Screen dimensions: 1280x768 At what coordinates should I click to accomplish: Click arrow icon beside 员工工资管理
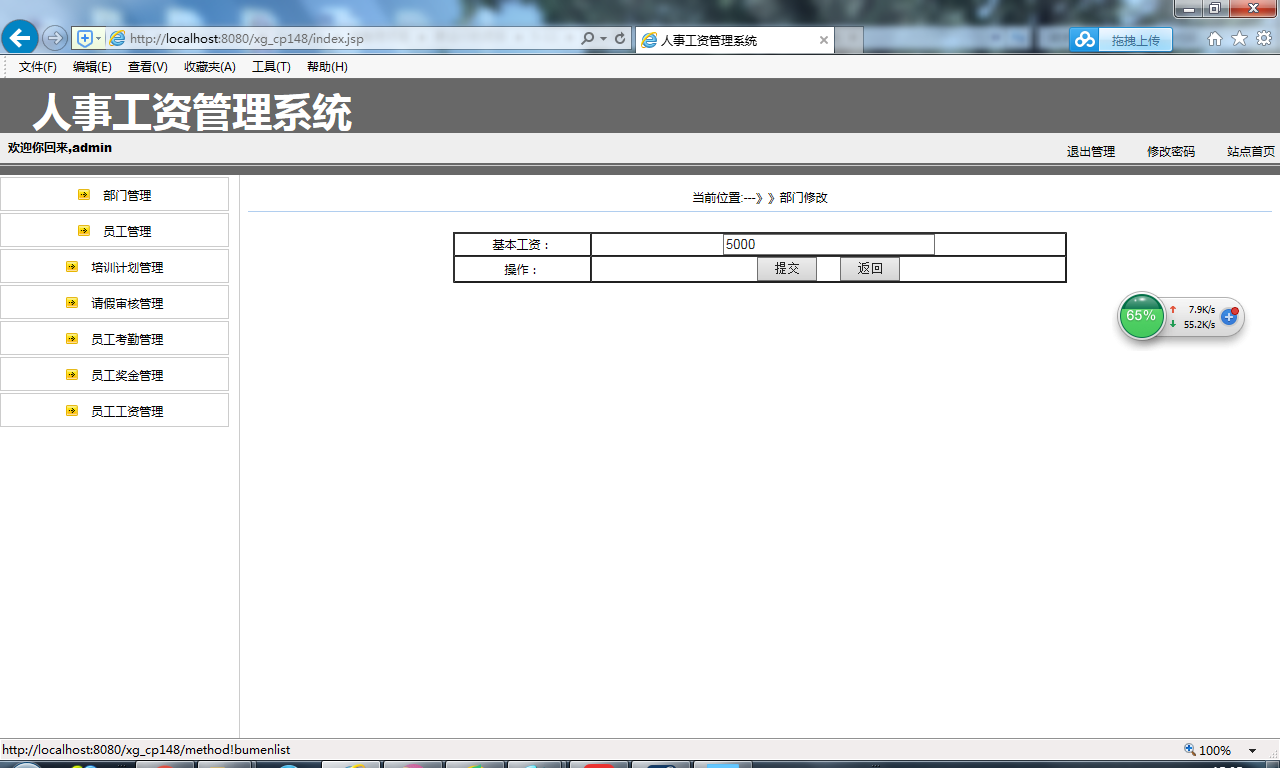pos(72,411)
